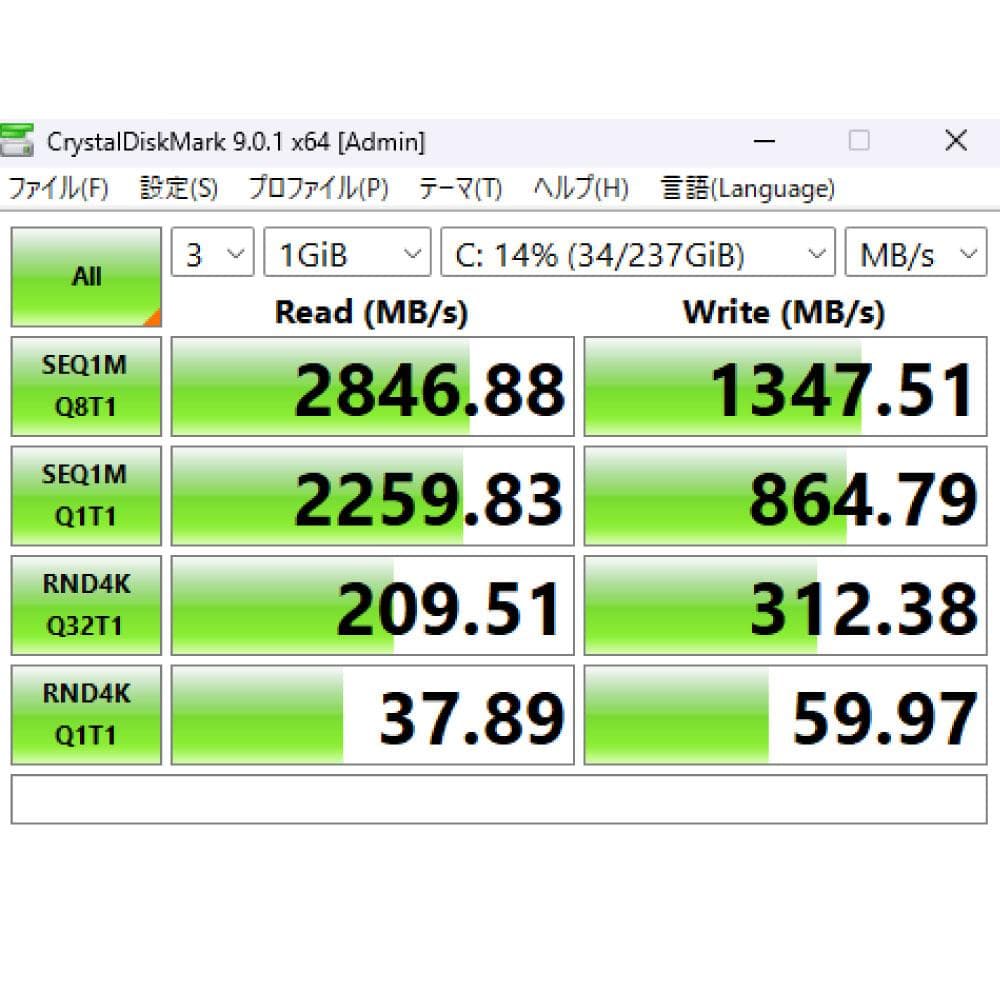Run the SEQ1M Q1T1 test

tap(85, 495)
